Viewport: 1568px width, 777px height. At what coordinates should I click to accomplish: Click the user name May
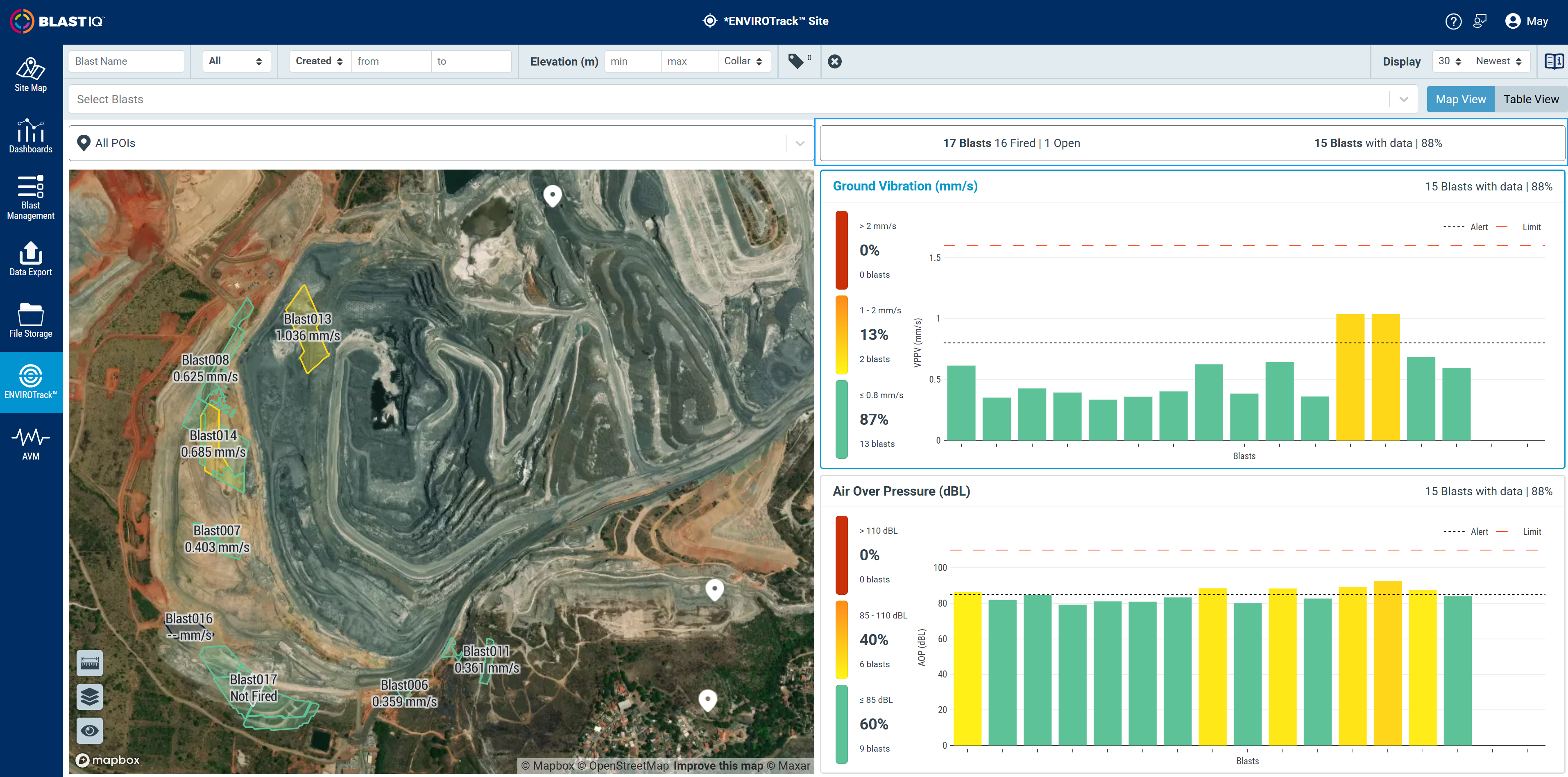(1537, 21)
